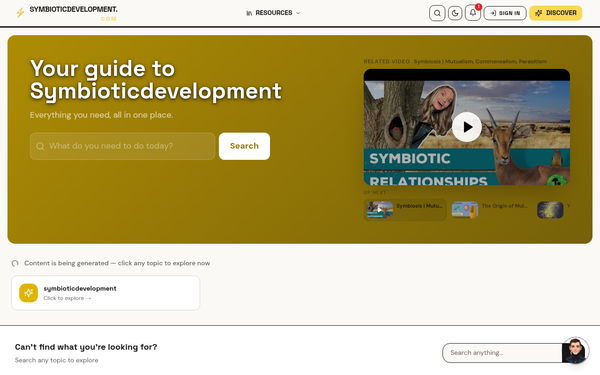Open the symbioticdevelopment topic card
This screenshot has height=375, width=600.
pyautogui.click(x=106, y=293)
